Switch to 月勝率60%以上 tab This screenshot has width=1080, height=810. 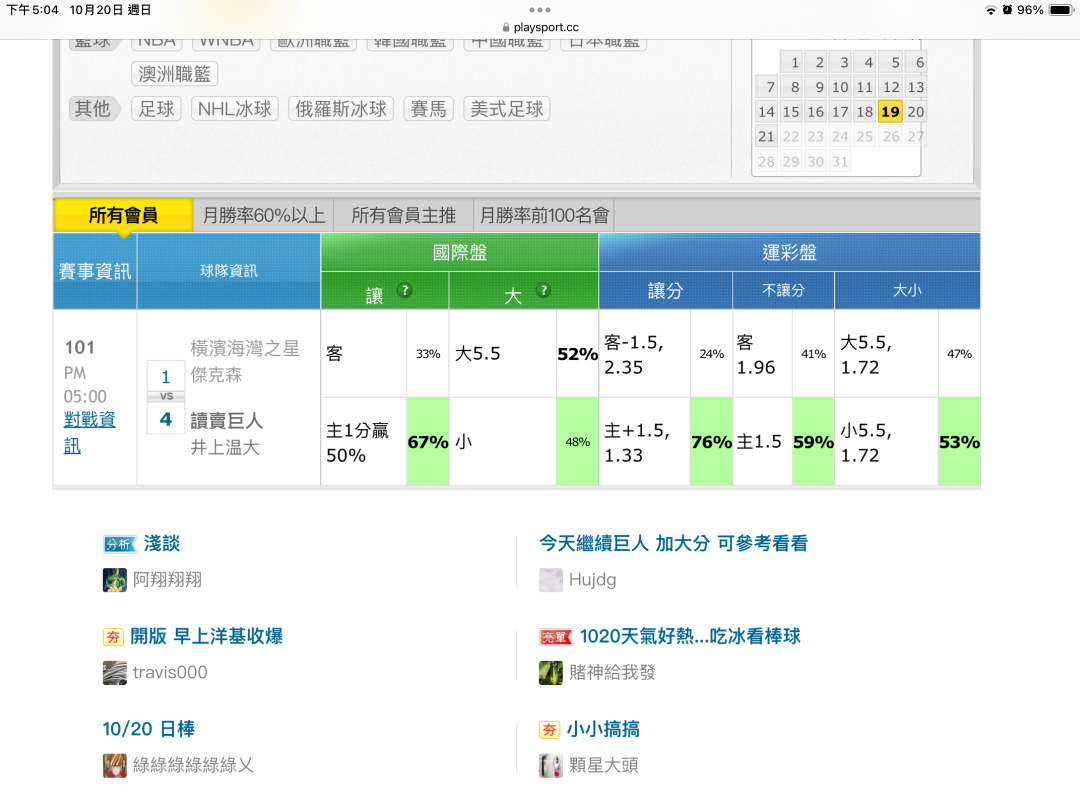(263, 216)
